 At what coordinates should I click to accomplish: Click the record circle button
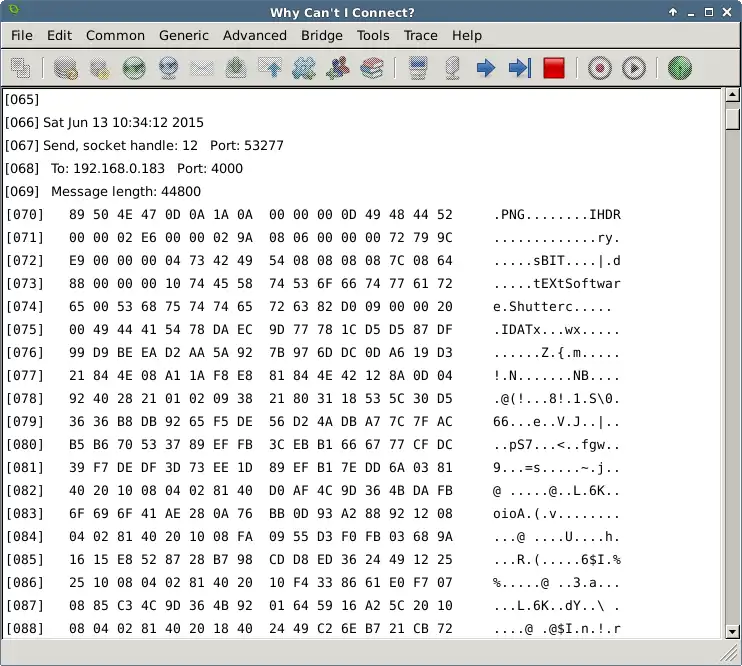pos(600,68)
